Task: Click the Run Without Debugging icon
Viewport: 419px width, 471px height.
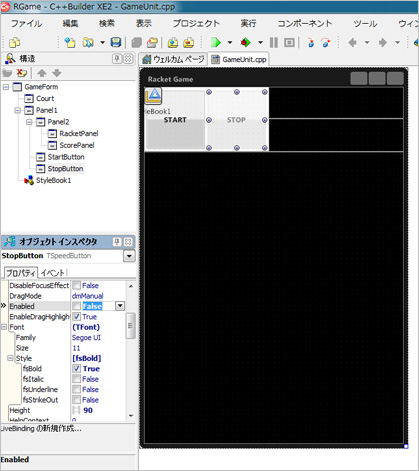Action: pyautogui.click(x=246, y=43)
